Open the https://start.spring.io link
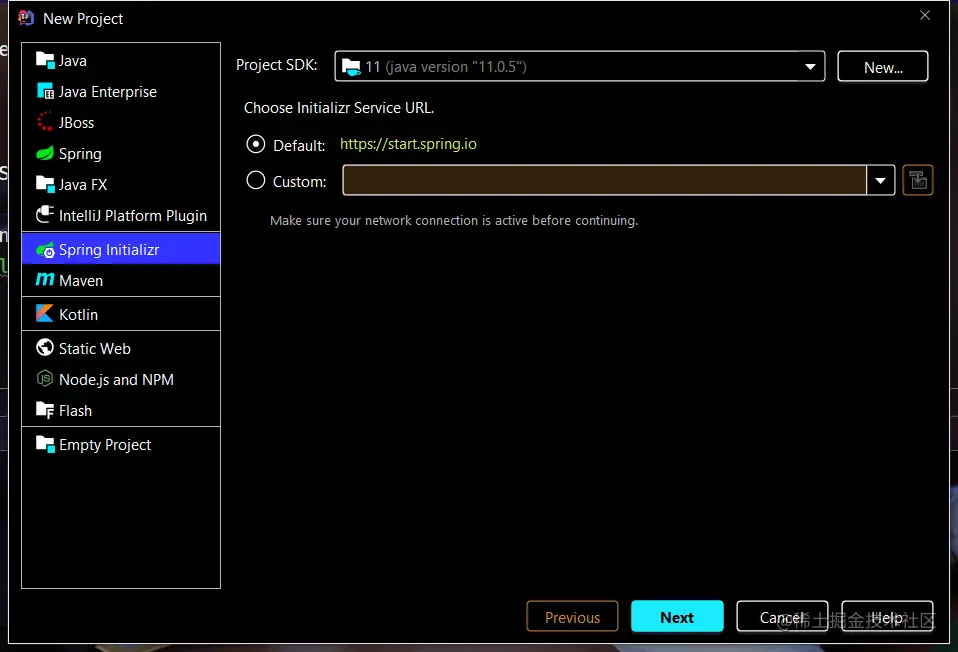 tap(408, 144)
